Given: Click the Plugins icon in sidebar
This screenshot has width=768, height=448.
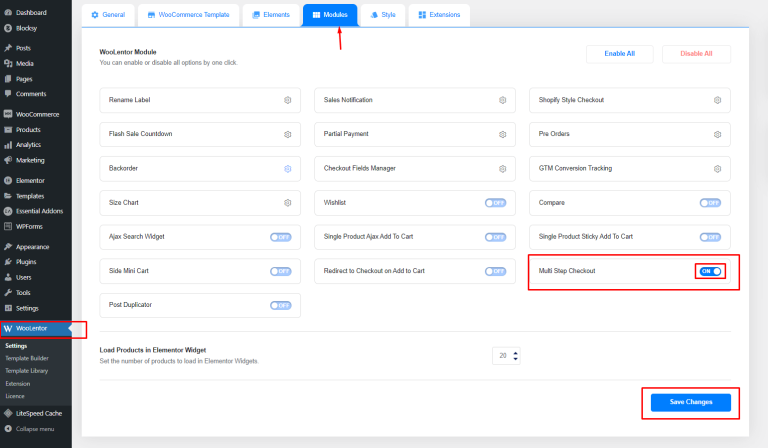Looking at the screenshot, I should (8, 262).
